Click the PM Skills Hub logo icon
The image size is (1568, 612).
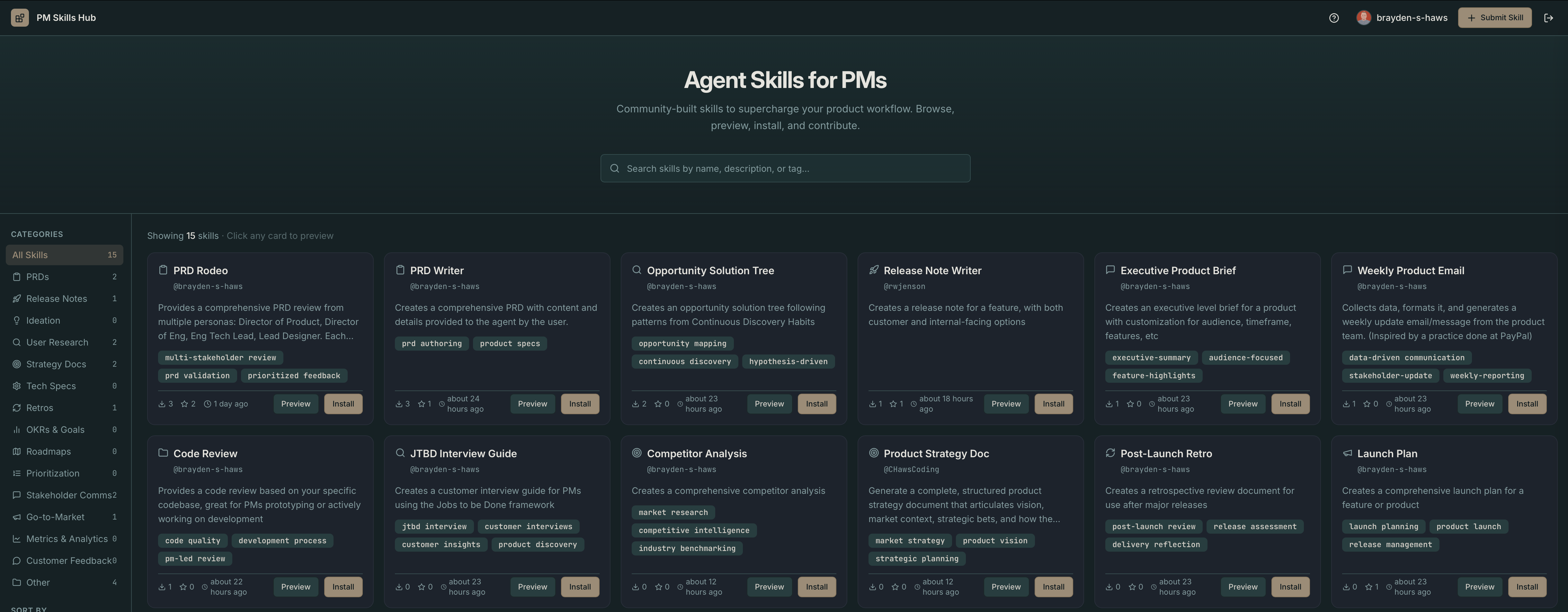(x=19, y=17)
